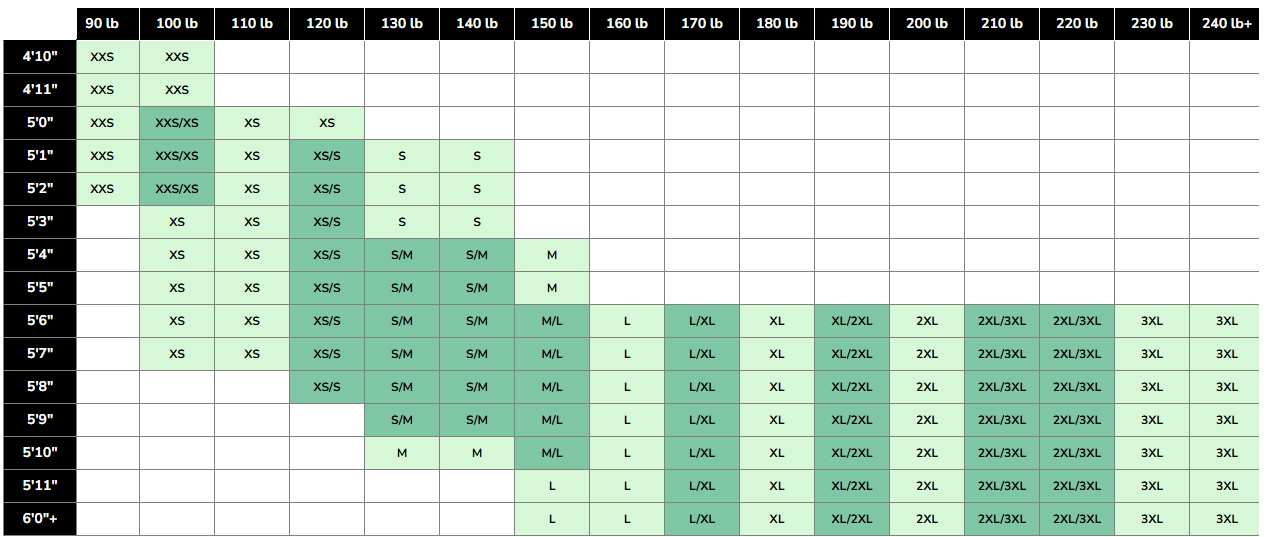Select XL/2XL cell in the 5'11" row
The height and width of the screenshot is (537, 1269).
coord(852,486)
